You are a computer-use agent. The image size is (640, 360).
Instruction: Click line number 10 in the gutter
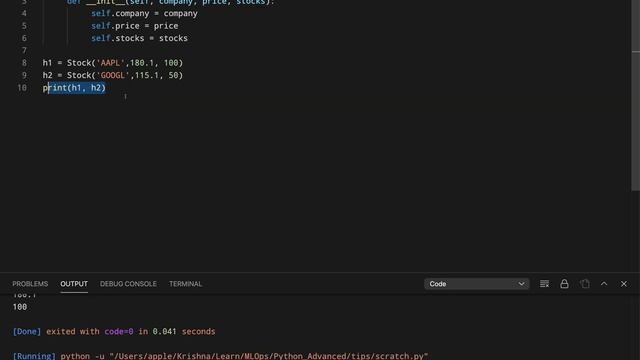[22, 88]
